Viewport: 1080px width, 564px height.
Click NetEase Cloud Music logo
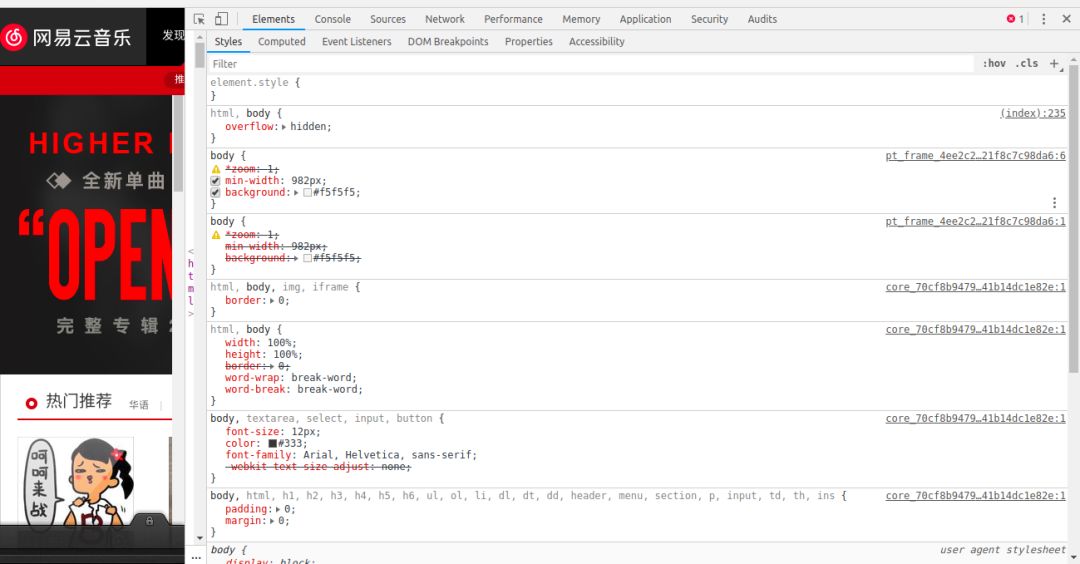67,37
